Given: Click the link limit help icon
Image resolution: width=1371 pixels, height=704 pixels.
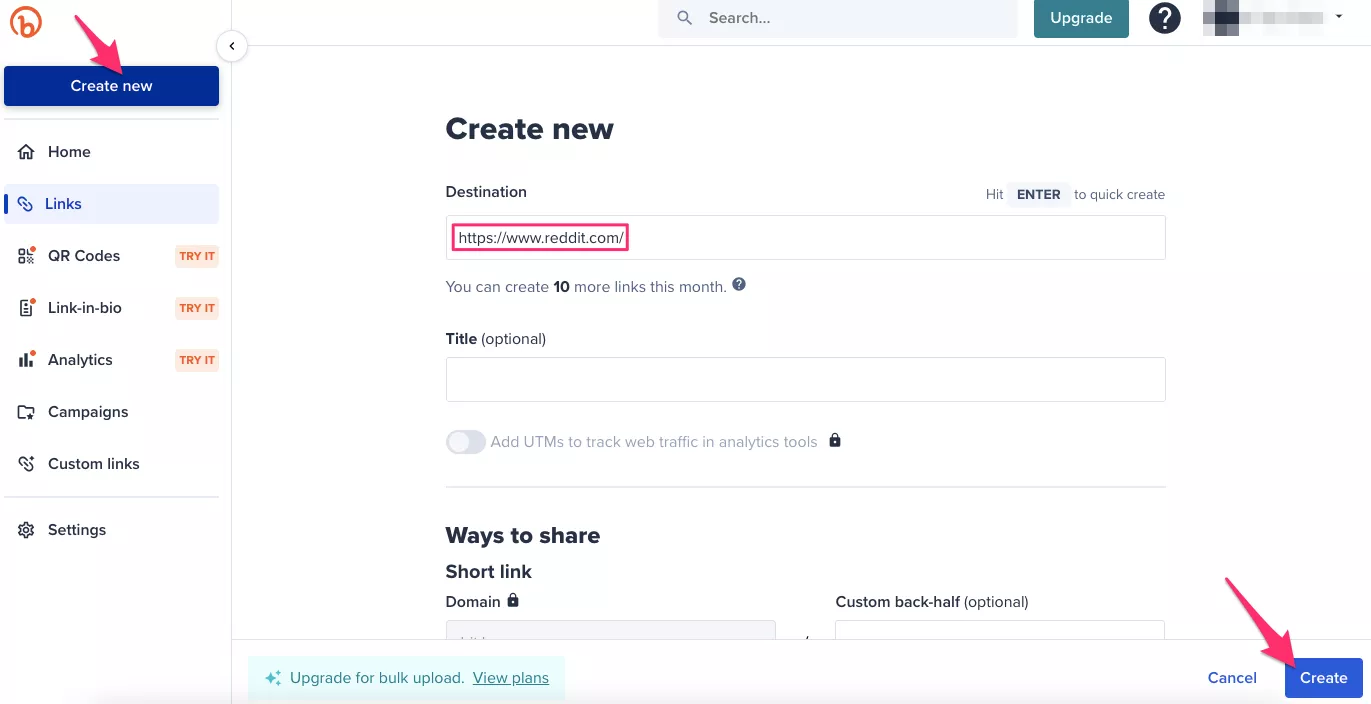Looking at the screenshot, I should (739, 285).
